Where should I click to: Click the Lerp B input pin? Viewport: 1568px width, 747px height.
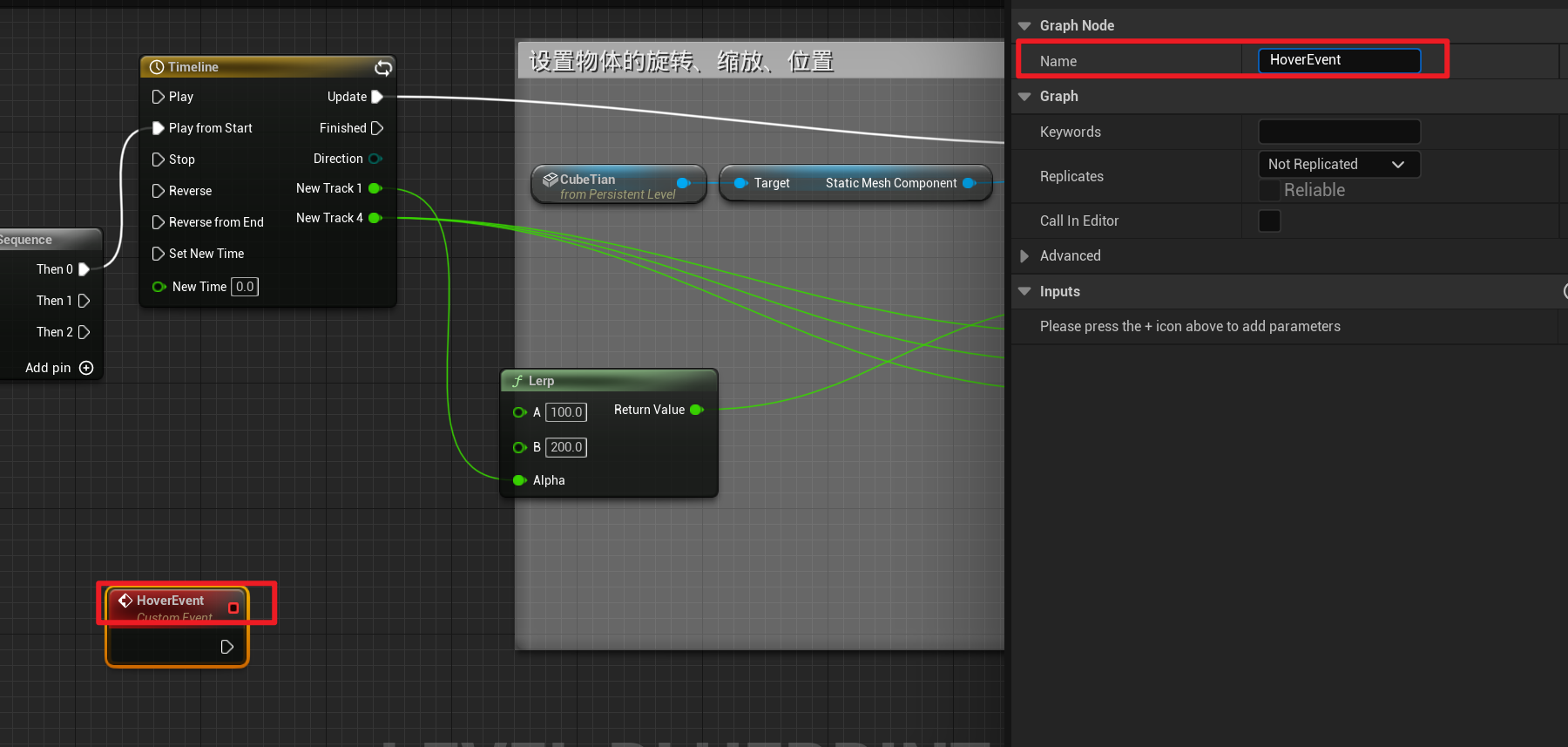(520, 447)
